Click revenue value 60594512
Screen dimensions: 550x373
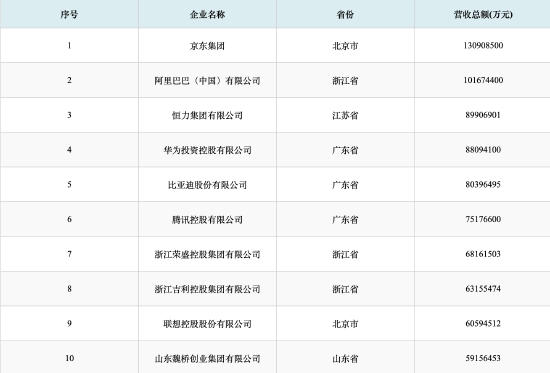tap(483, 324)
